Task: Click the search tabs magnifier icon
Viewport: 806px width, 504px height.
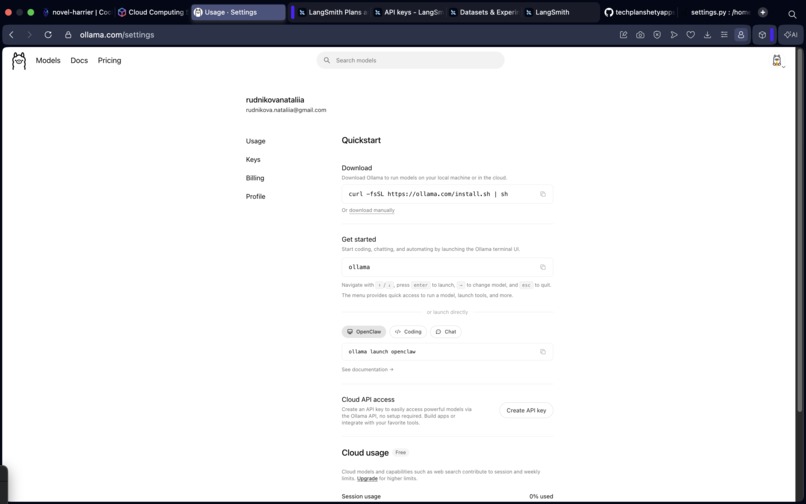Action: pos(792,14)
